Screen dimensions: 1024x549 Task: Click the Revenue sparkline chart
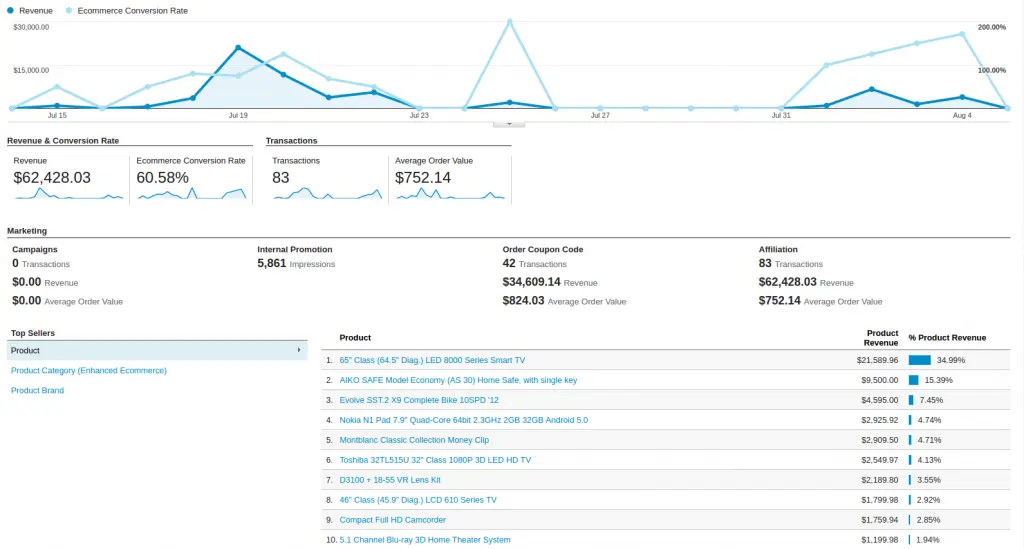tap(69, 194)
